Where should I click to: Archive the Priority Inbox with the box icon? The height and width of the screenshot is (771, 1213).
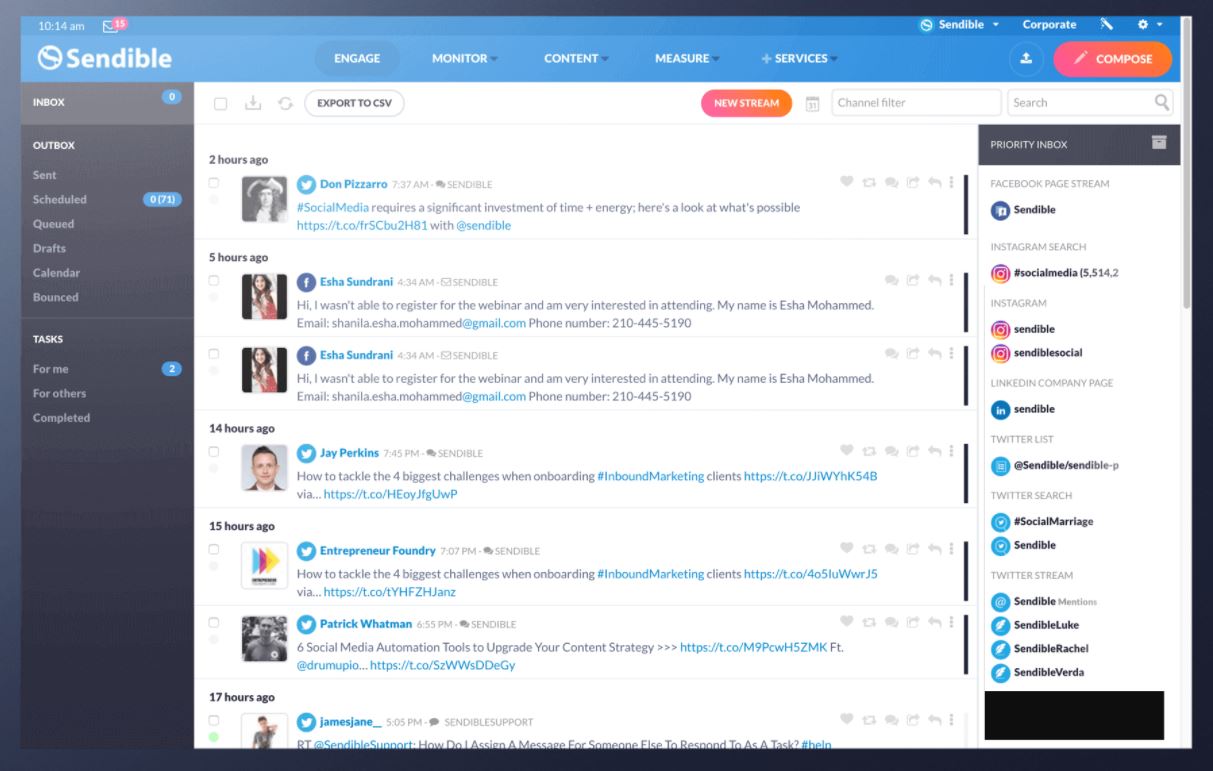[1159, 142]
